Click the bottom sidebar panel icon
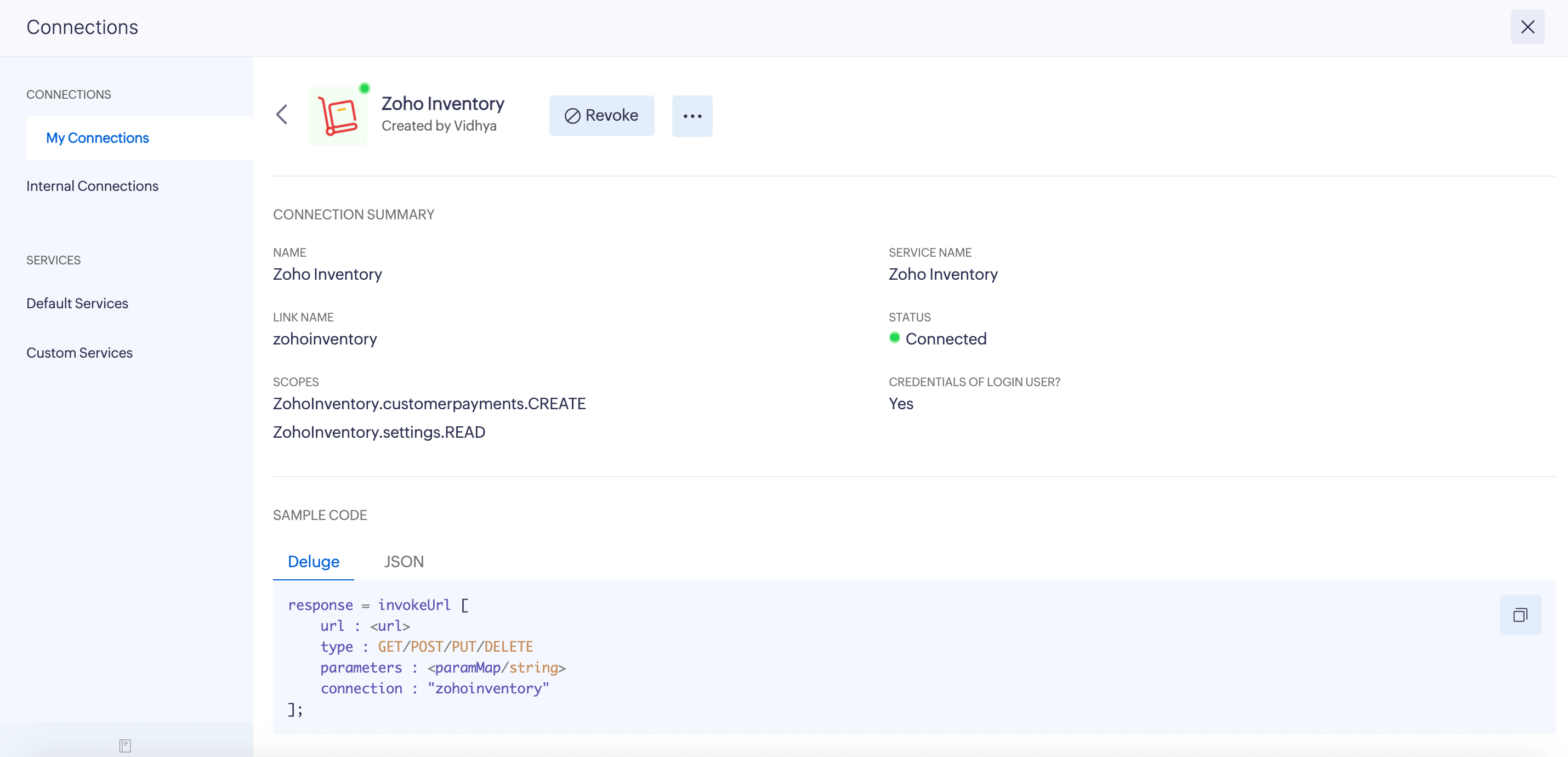Viewport: 1568px width, 757px height. coord(125,745)
